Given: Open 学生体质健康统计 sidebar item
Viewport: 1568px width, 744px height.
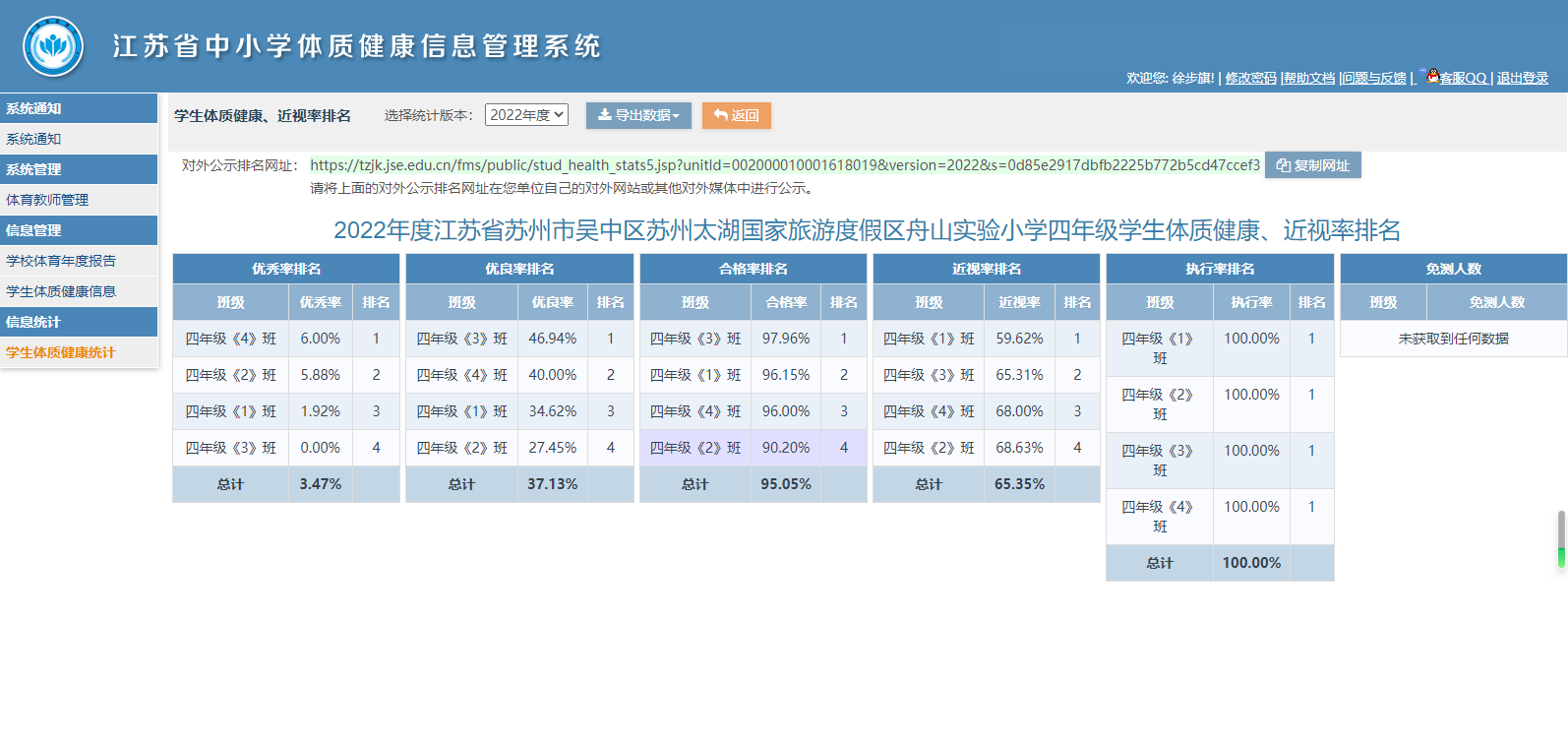Looking at the screenshot, I should [x=79, y=352].
